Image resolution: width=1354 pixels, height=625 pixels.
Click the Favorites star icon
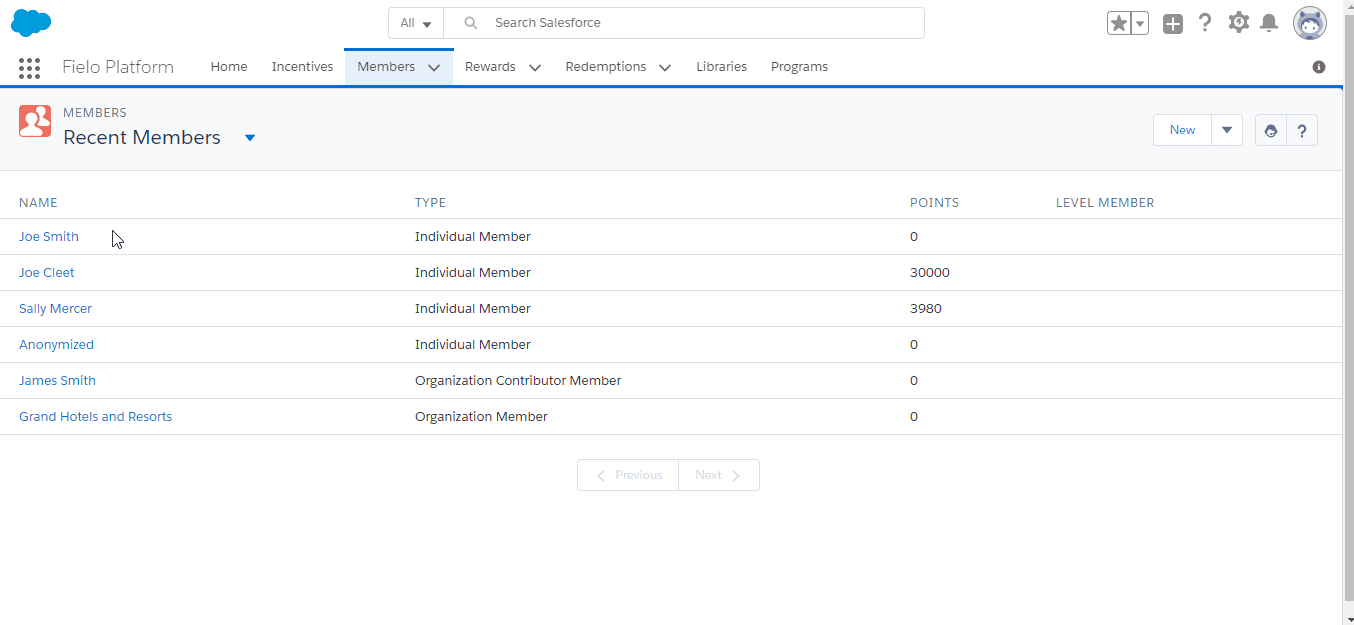[1119, 23]
